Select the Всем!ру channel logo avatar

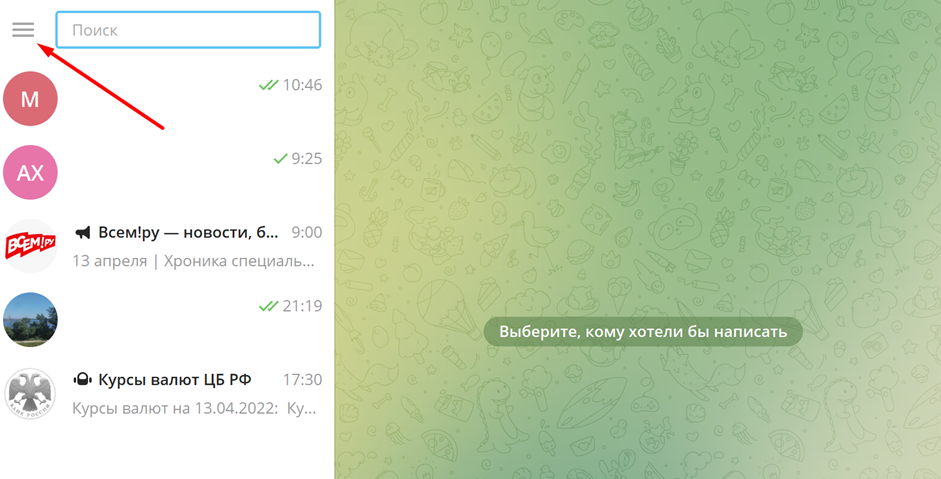[x=30, y=246]
